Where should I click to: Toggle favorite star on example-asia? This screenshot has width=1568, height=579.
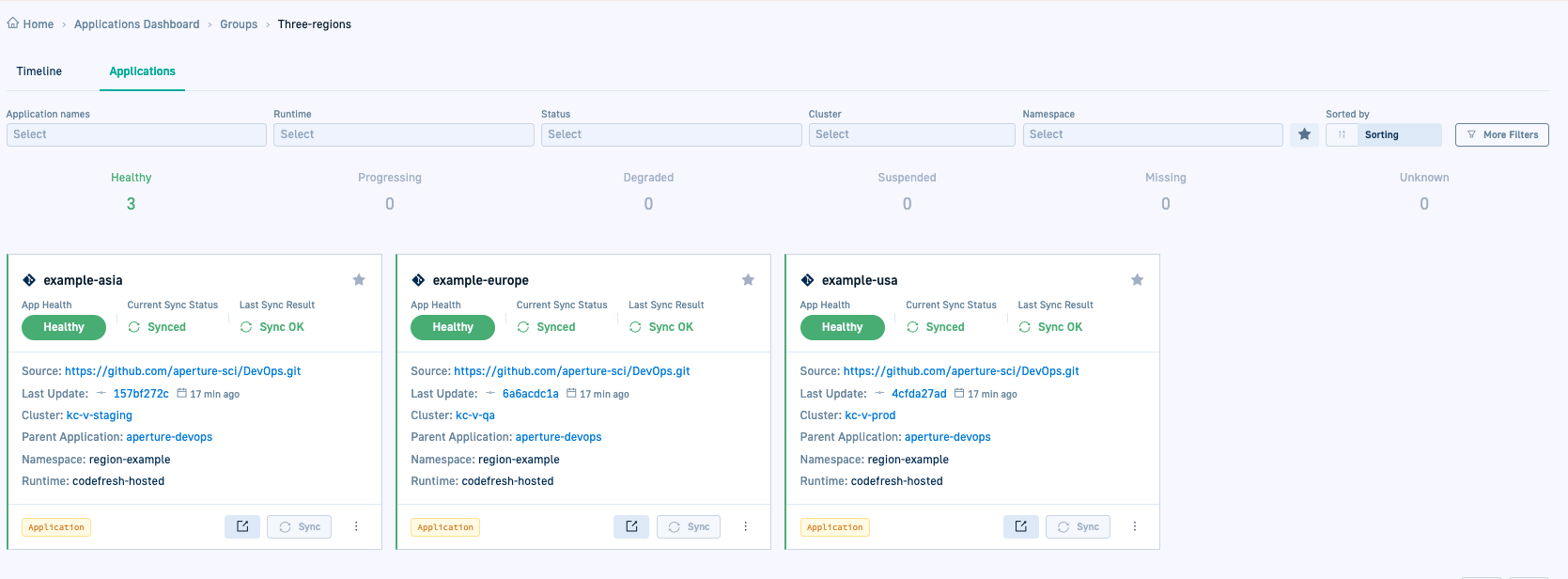[x=359, y=279]
